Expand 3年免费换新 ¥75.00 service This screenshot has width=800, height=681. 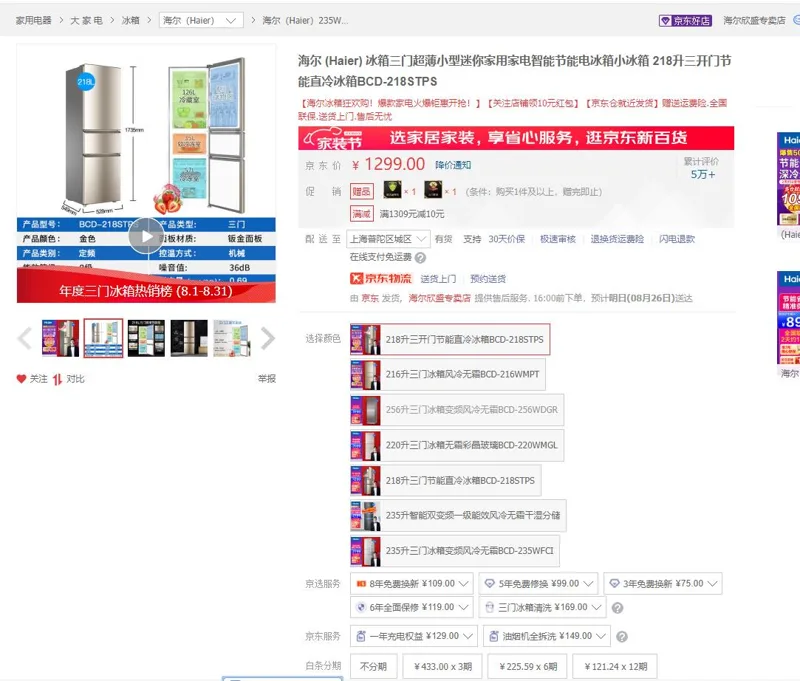pyautogui.click(x=663, y=584)
